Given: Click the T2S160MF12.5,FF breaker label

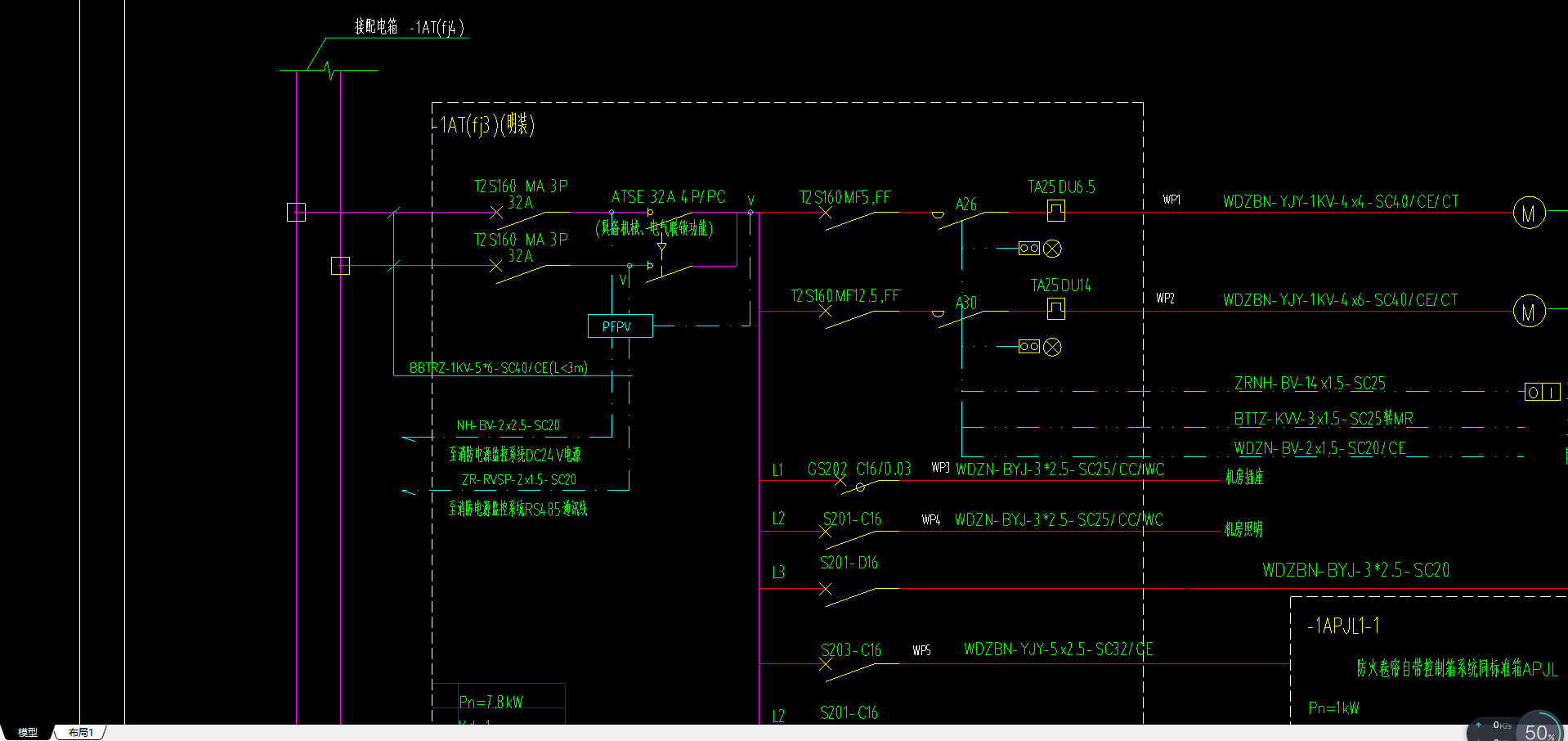Looking at the screenshot, I should coord(845,295).
